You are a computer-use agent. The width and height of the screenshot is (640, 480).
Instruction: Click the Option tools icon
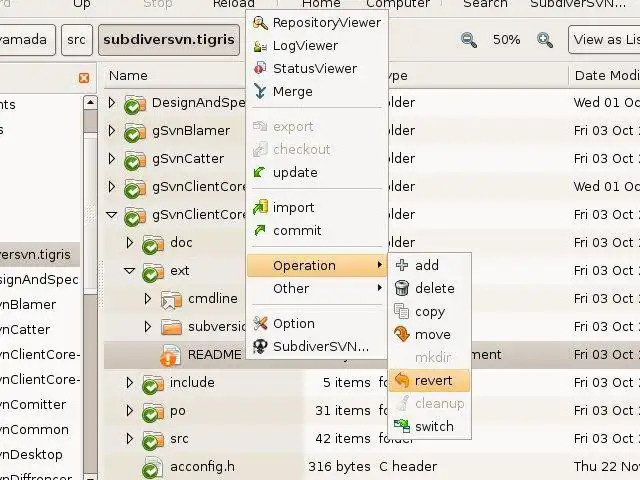pyautogui.click(x=260, y=324)
